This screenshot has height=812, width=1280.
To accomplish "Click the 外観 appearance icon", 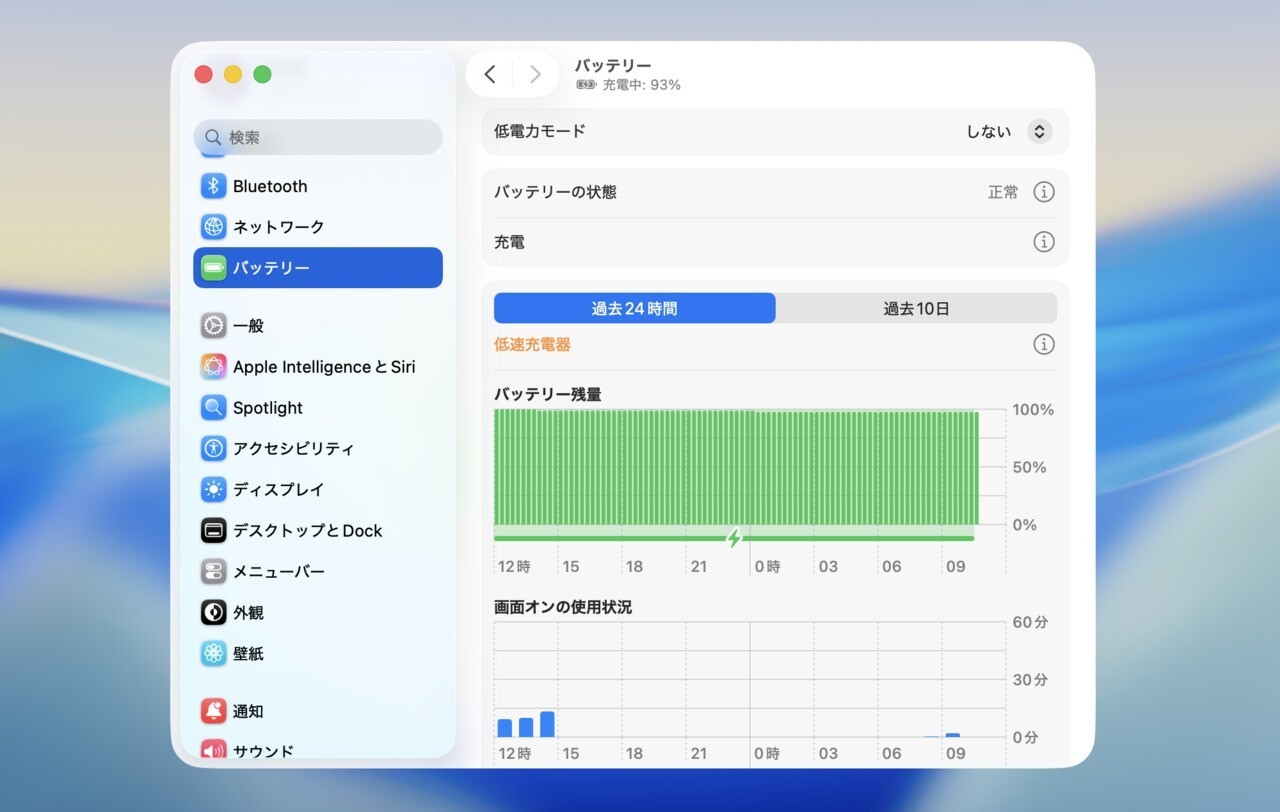I will click(213, 613).
